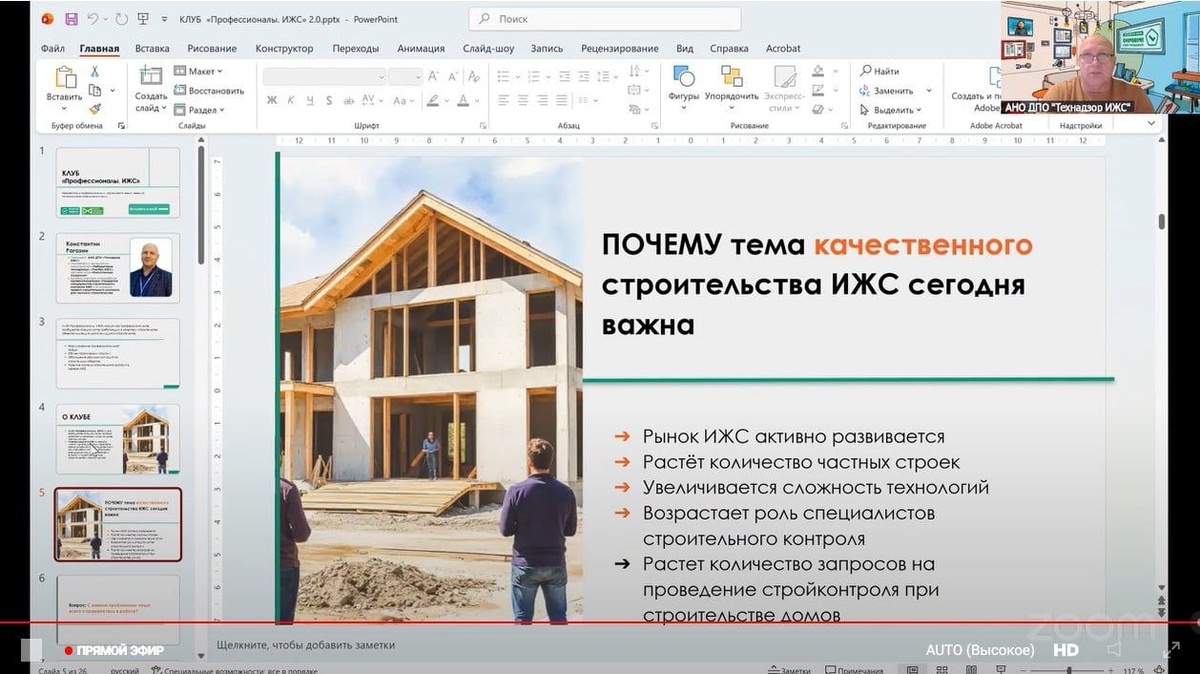Screen dimensions: 1200x674
Task: Activate the Format Painter brush
Action: pos(95,109)
